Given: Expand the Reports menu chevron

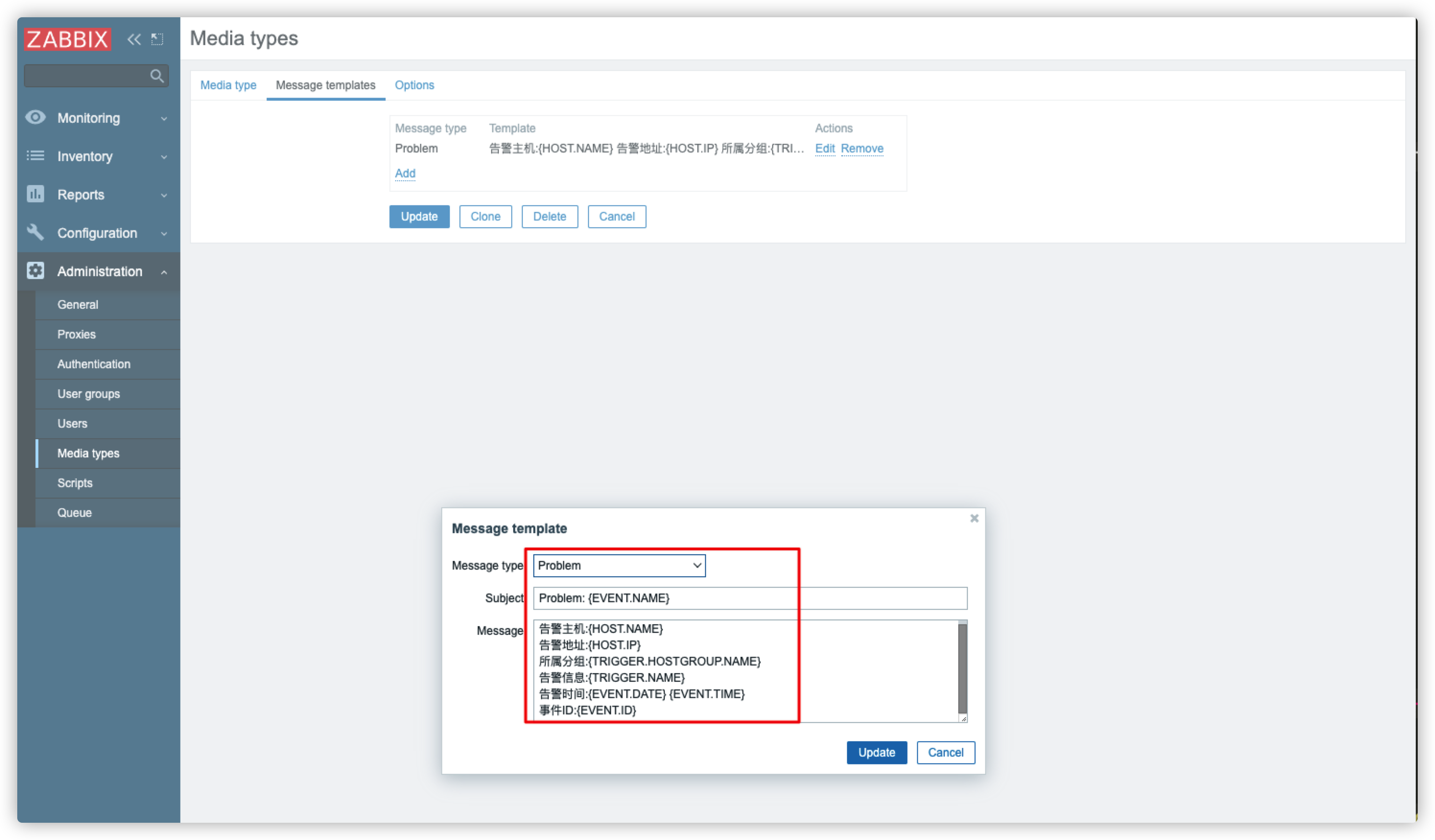Looking at the screenshot, I should [x=164, y=195].
